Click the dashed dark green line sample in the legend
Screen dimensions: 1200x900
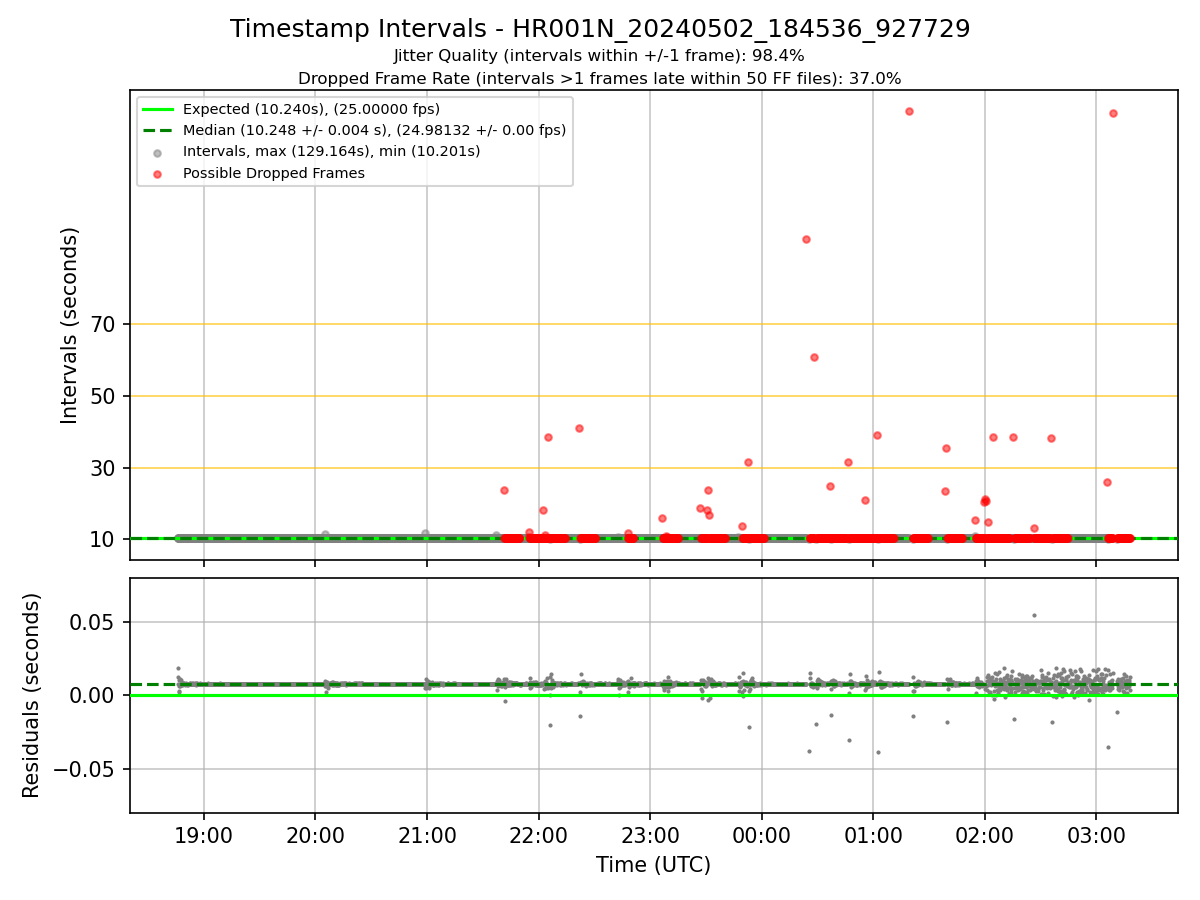pyautogui.click(x=159, y=130)
